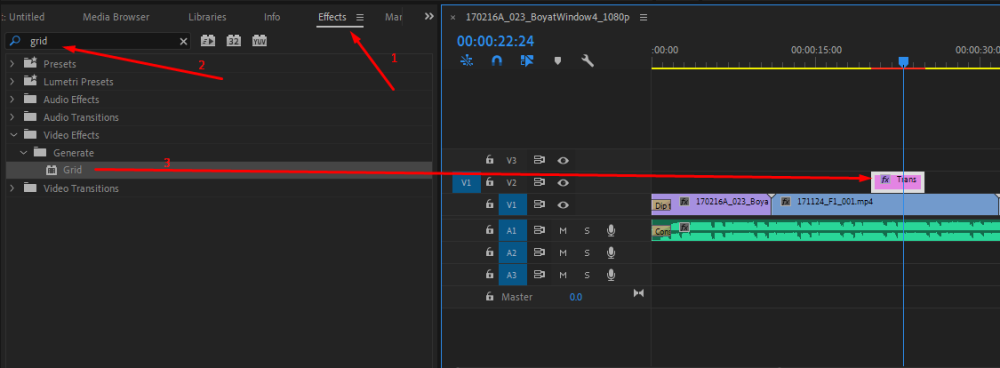Expand the Presets folder
The width and height of the screenshot is (1000, 368).
12,64
